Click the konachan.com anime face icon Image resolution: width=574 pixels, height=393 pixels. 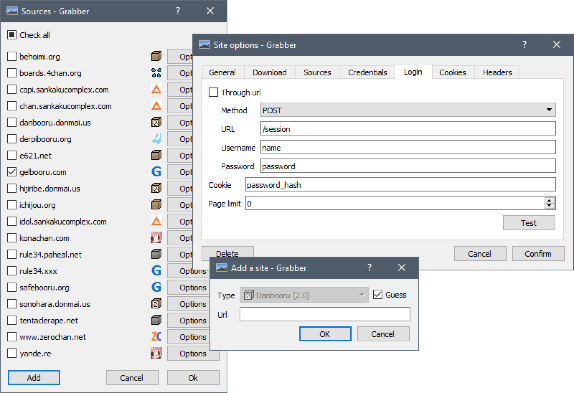(x=156, y=237)
